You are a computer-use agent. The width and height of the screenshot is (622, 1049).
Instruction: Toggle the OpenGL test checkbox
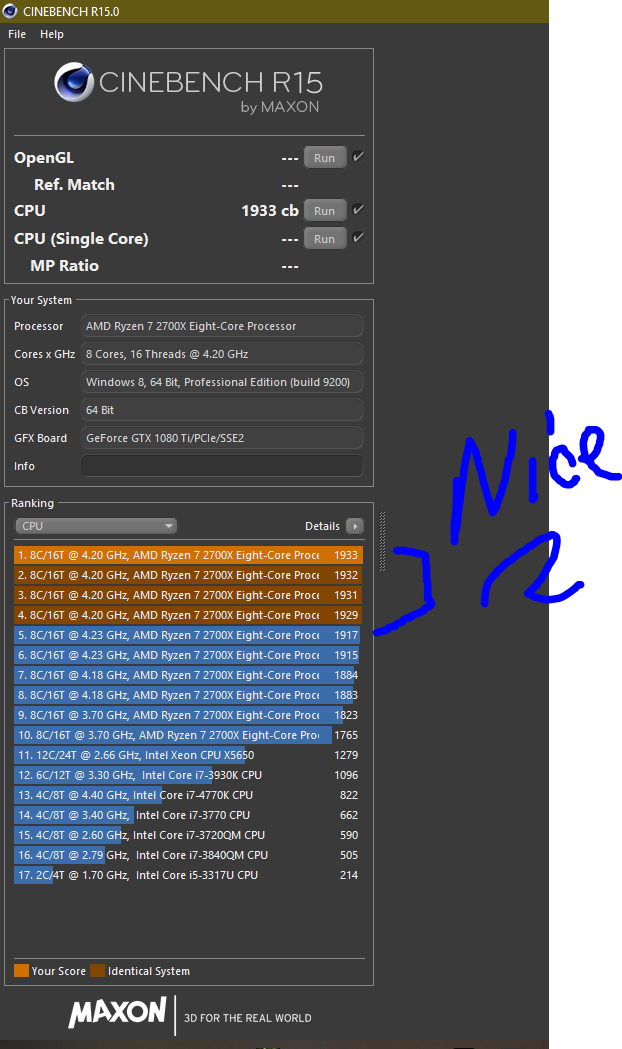(x=358, y=157)
